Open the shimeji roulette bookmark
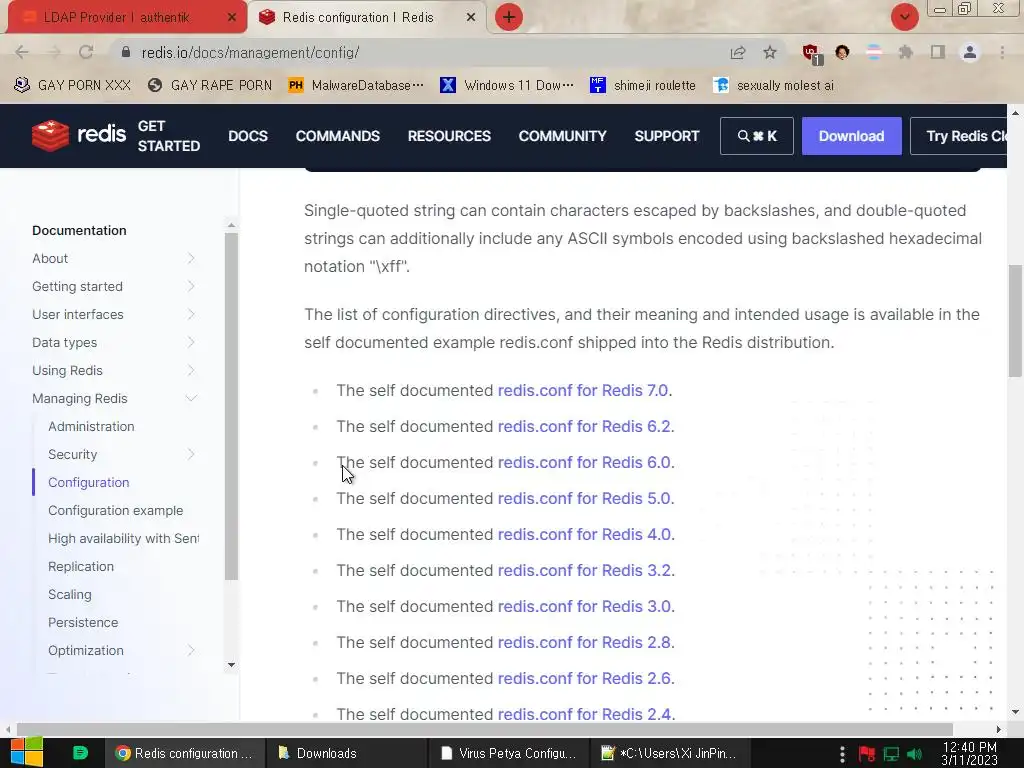Viewport: 1024px width, 768px height. tap(643, 85)
